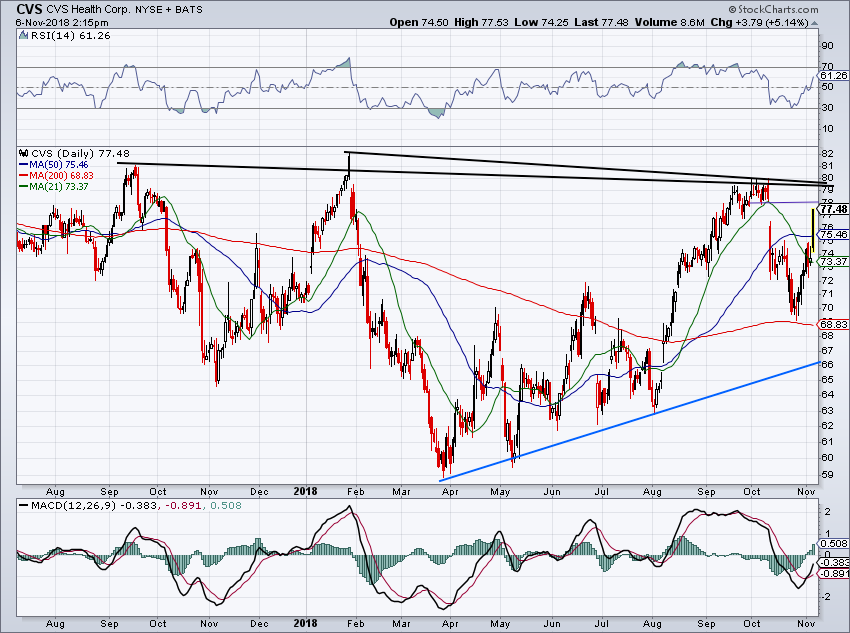
Task: Click the candlestick icon beside CVS (Daily)
Action: [x=23, y=153]
